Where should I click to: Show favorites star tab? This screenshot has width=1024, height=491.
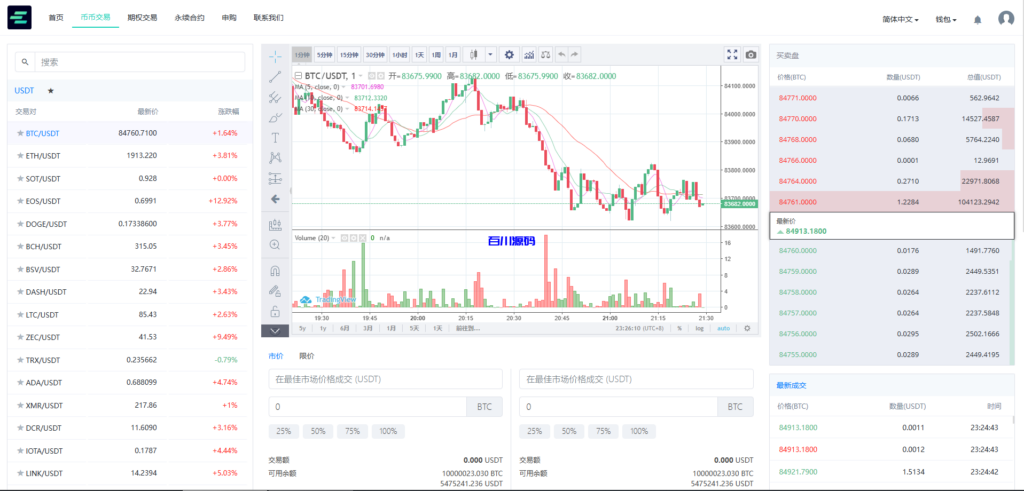[x=51, y=91]
